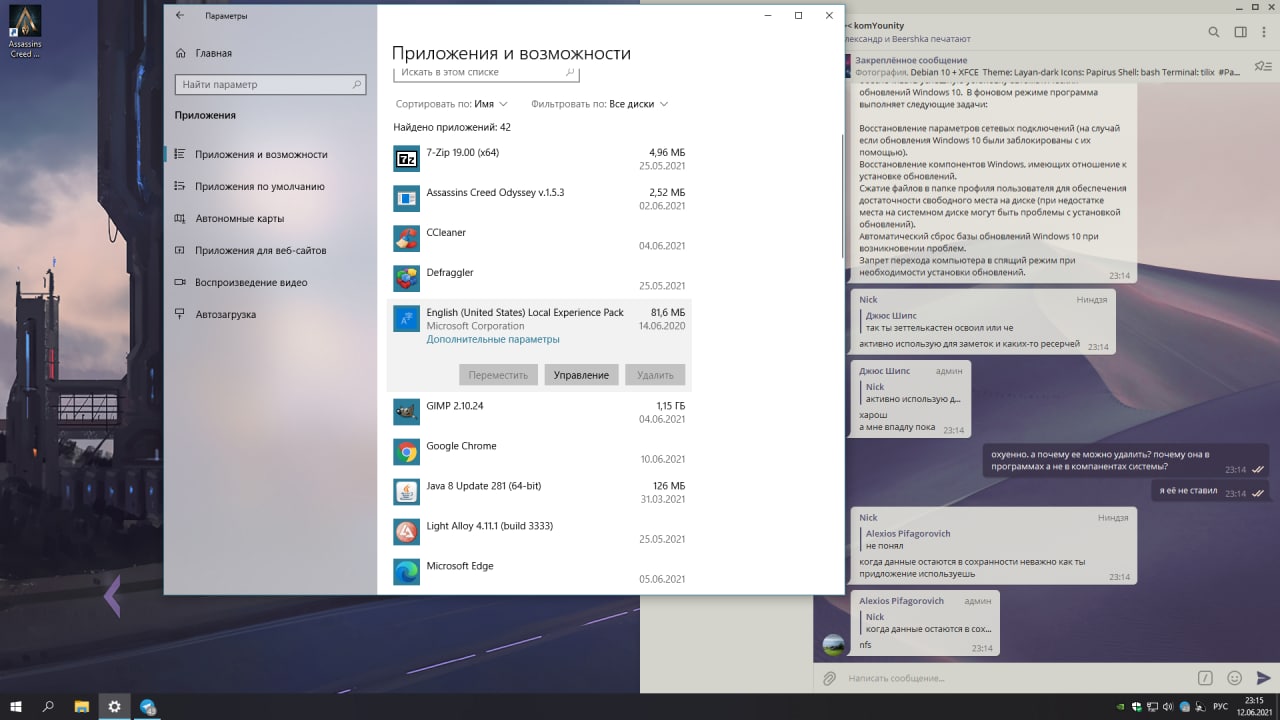Click Light Alloy app icon
The image size is (1280, 720).
coord(406,532)
